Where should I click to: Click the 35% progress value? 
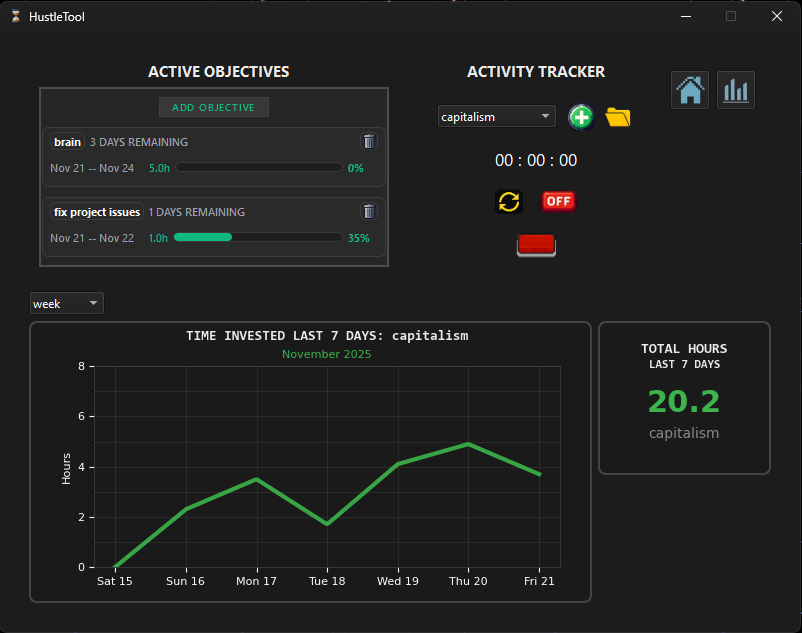click(359, 238)
